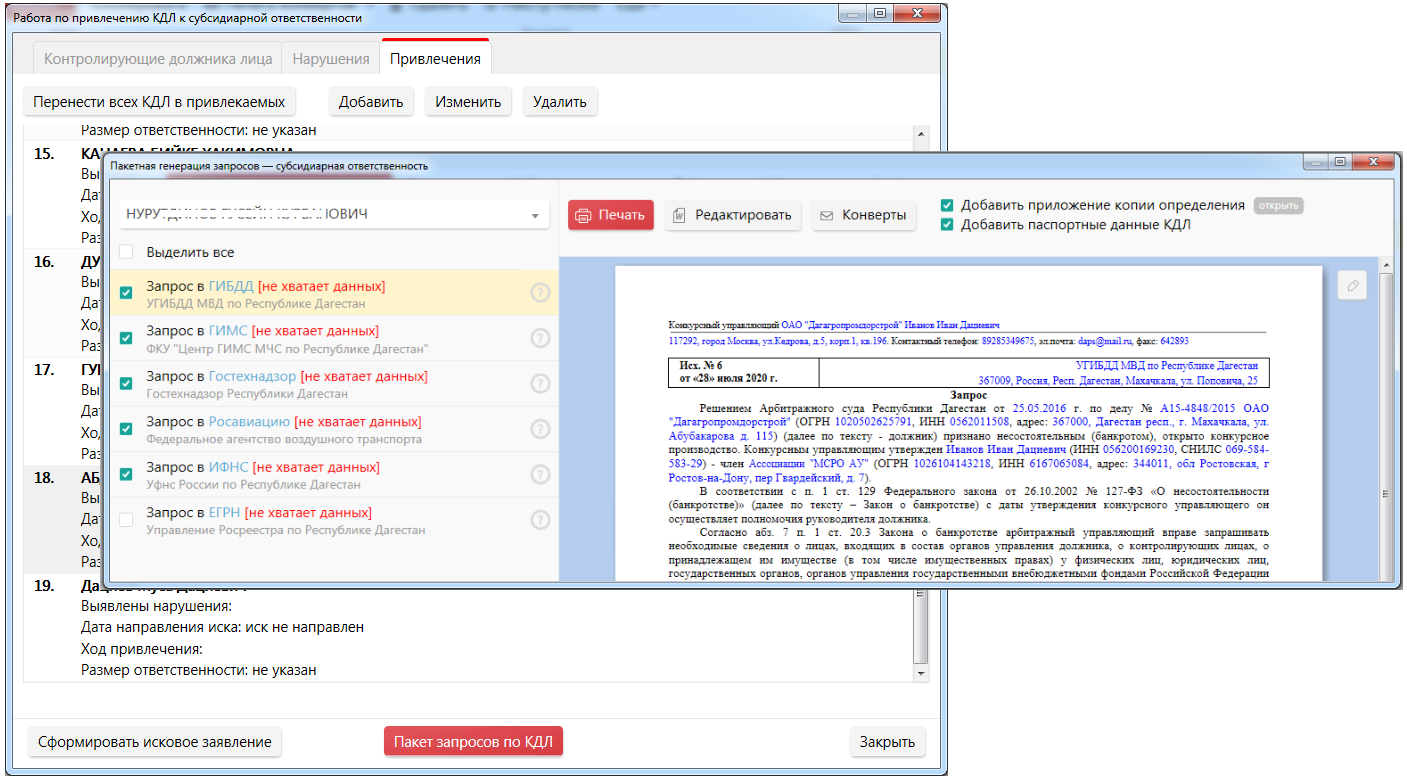Image resolution: width=1407 pixels, height=778 pixels.
Task: Click the pencil edit icon on document preview
Action: 1352,286
